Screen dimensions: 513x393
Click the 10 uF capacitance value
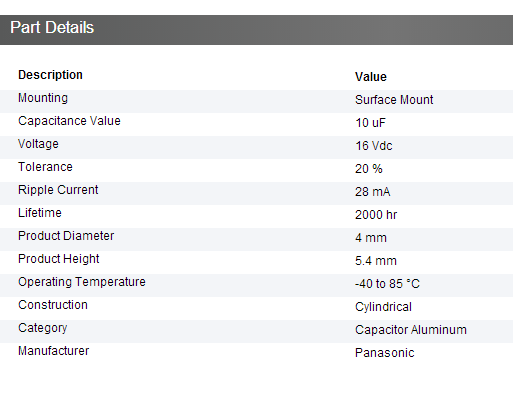pyautogui.click(x=370, y=123)
